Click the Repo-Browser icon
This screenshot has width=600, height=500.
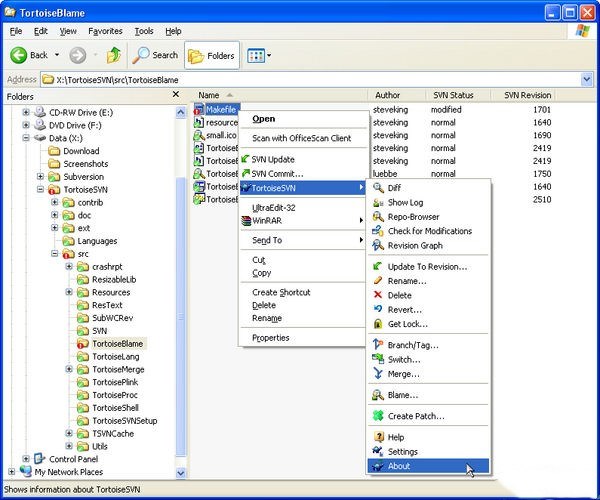click(378, 216)
